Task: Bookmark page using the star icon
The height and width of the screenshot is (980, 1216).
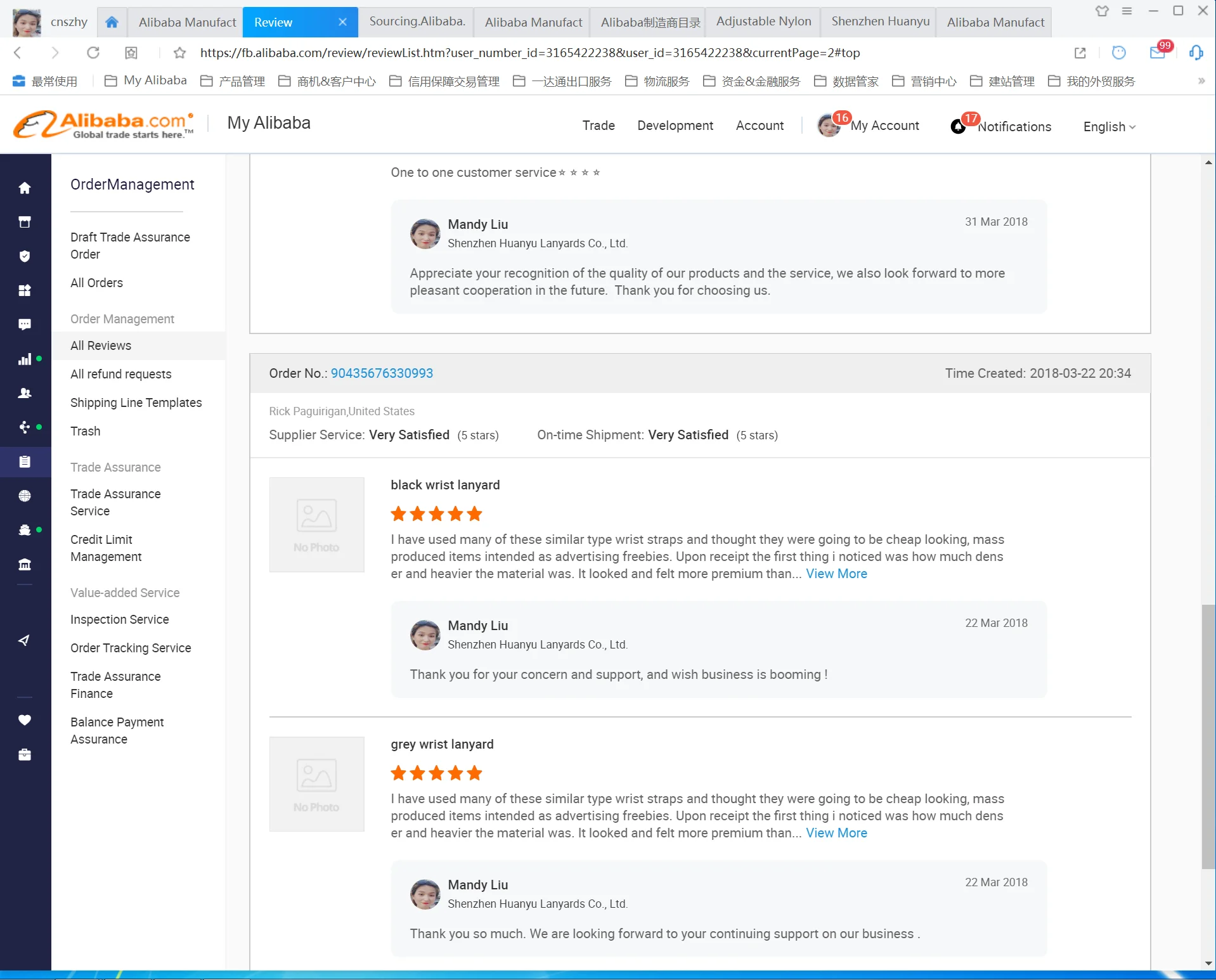Action: pyautogui.click(x=180, y=53)
